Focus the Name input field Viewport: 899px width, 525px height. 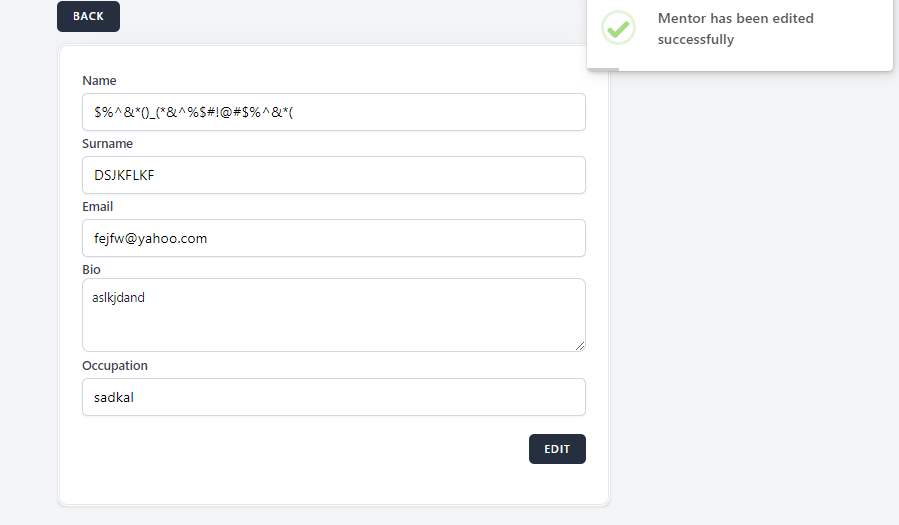pos(333,112)
